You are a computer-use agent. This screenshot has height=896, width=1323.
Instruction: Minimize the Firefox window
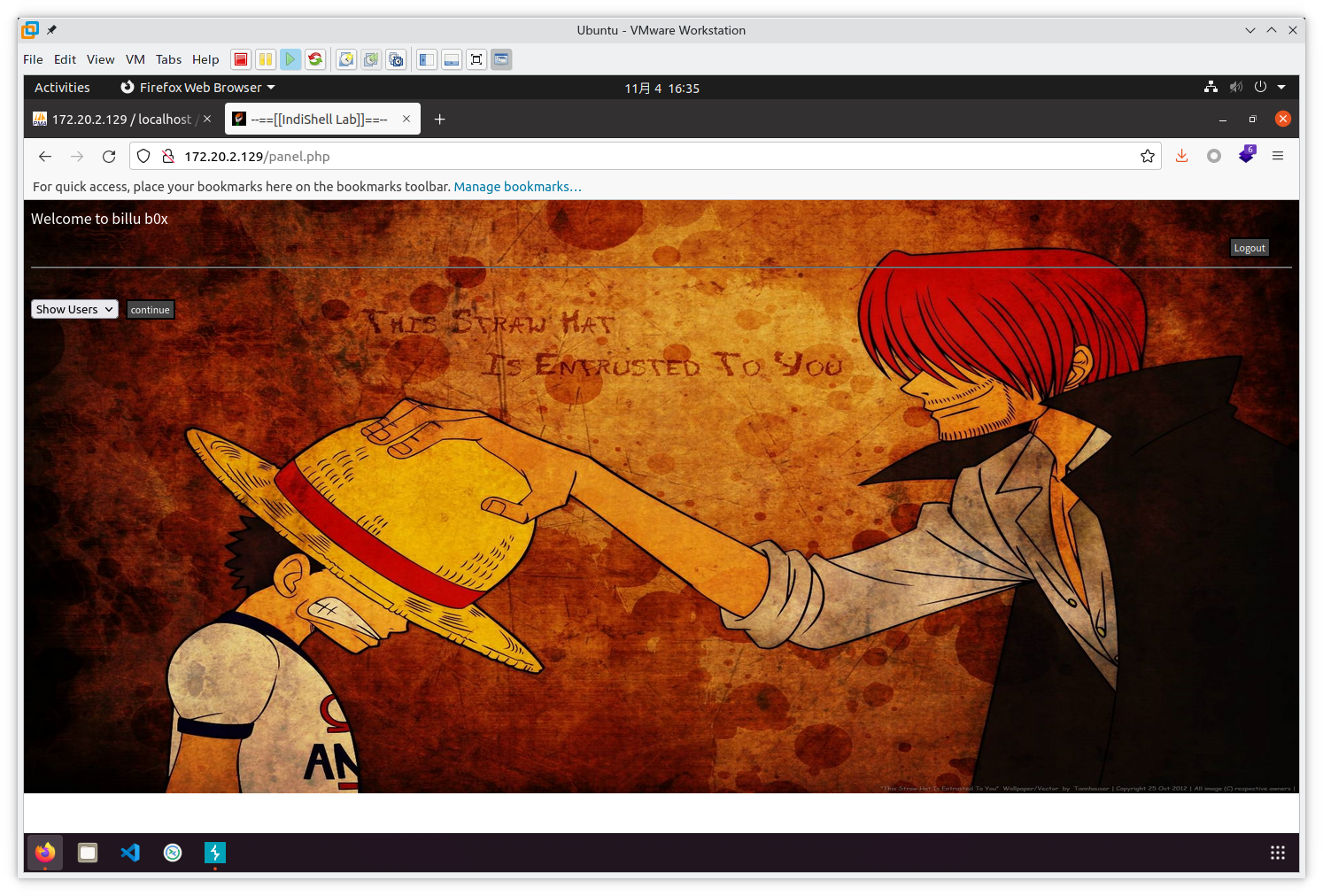coord(1223,120)
